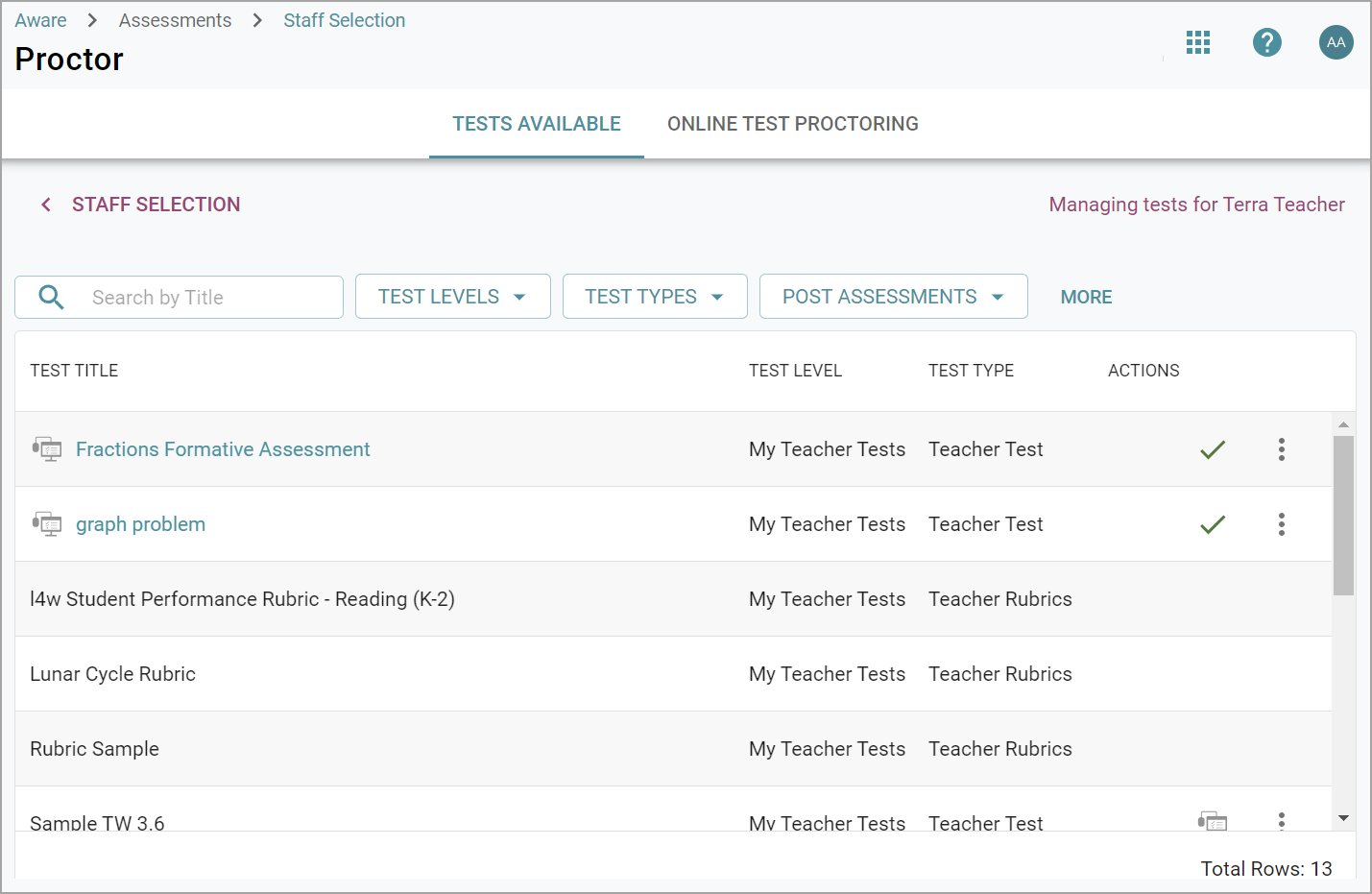The height and width of the screenshot is (894, 1372).
Task: Open three-dot actions menu for graph problem
Action: [1281, 524]
